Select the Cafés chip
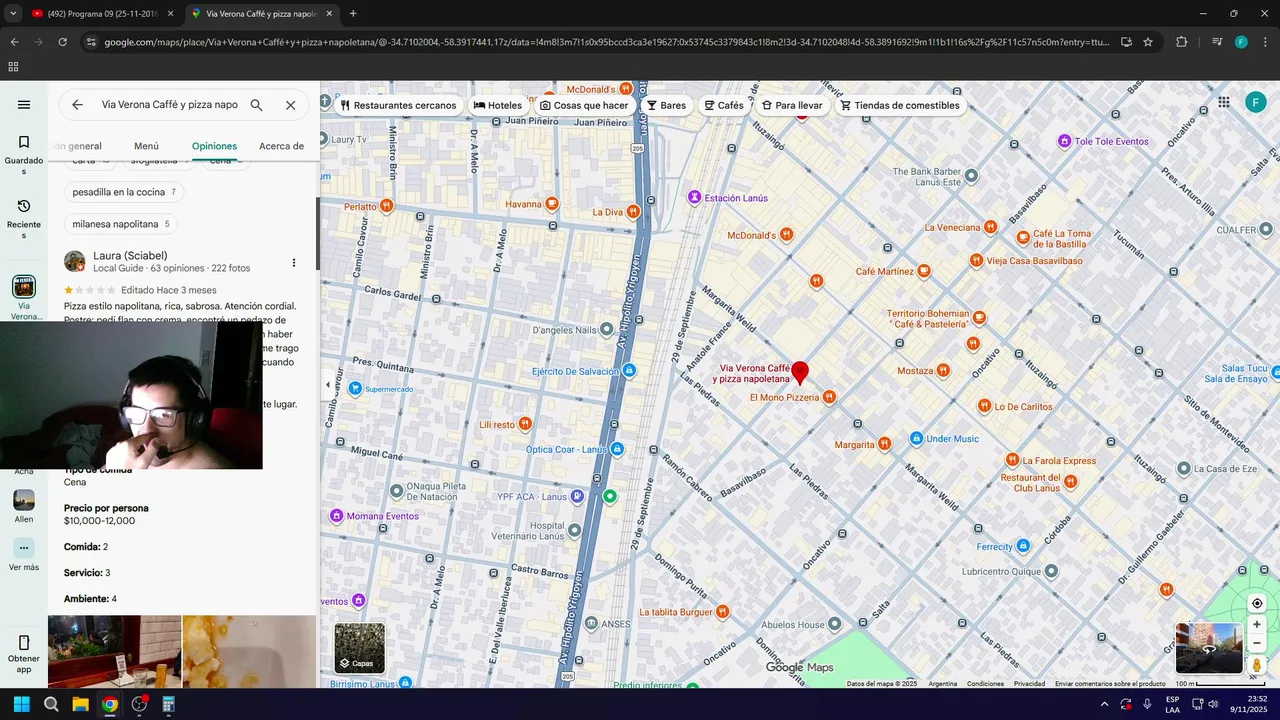This screenshot has height=720, width=1280. point(724,105)
